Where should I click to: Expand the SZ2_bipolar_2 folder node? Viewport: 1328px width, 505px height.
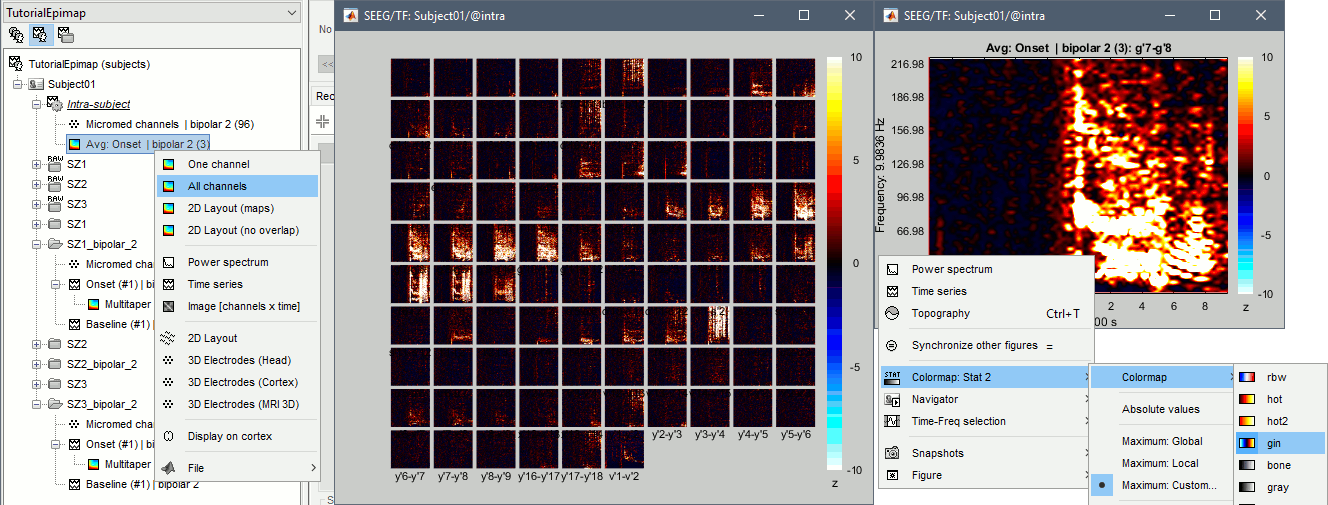[x=37, y=364]
